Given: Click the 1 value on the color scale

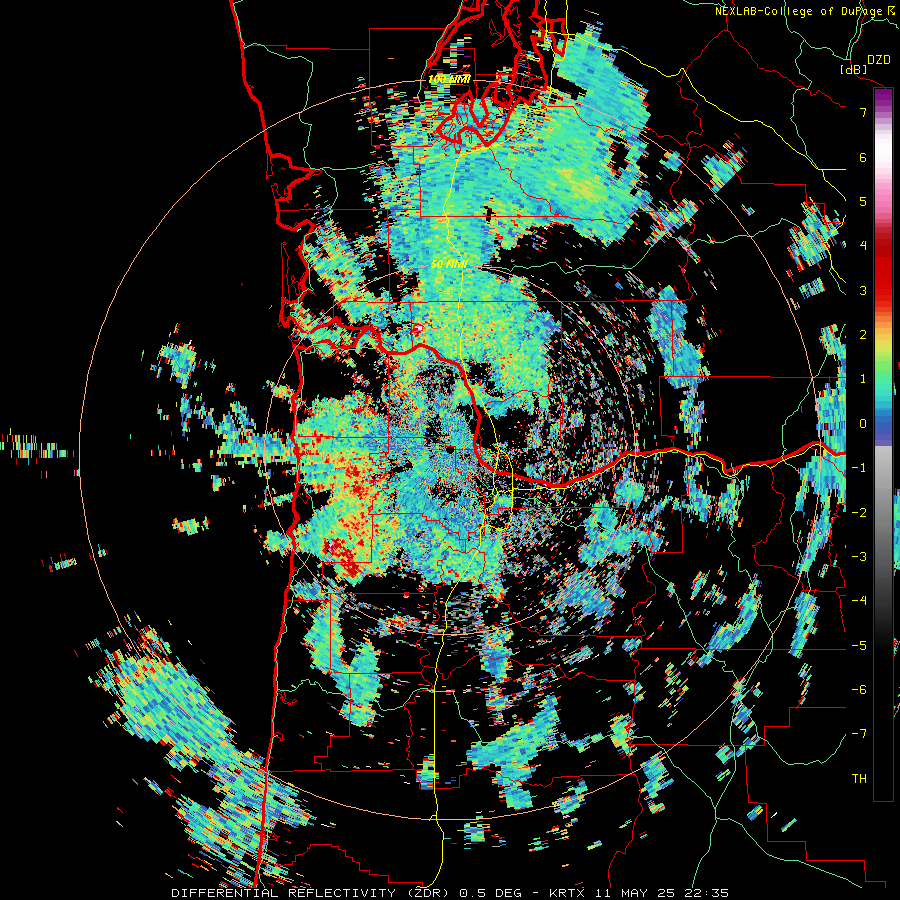Looking at the screenshot, I should point(863,379).
